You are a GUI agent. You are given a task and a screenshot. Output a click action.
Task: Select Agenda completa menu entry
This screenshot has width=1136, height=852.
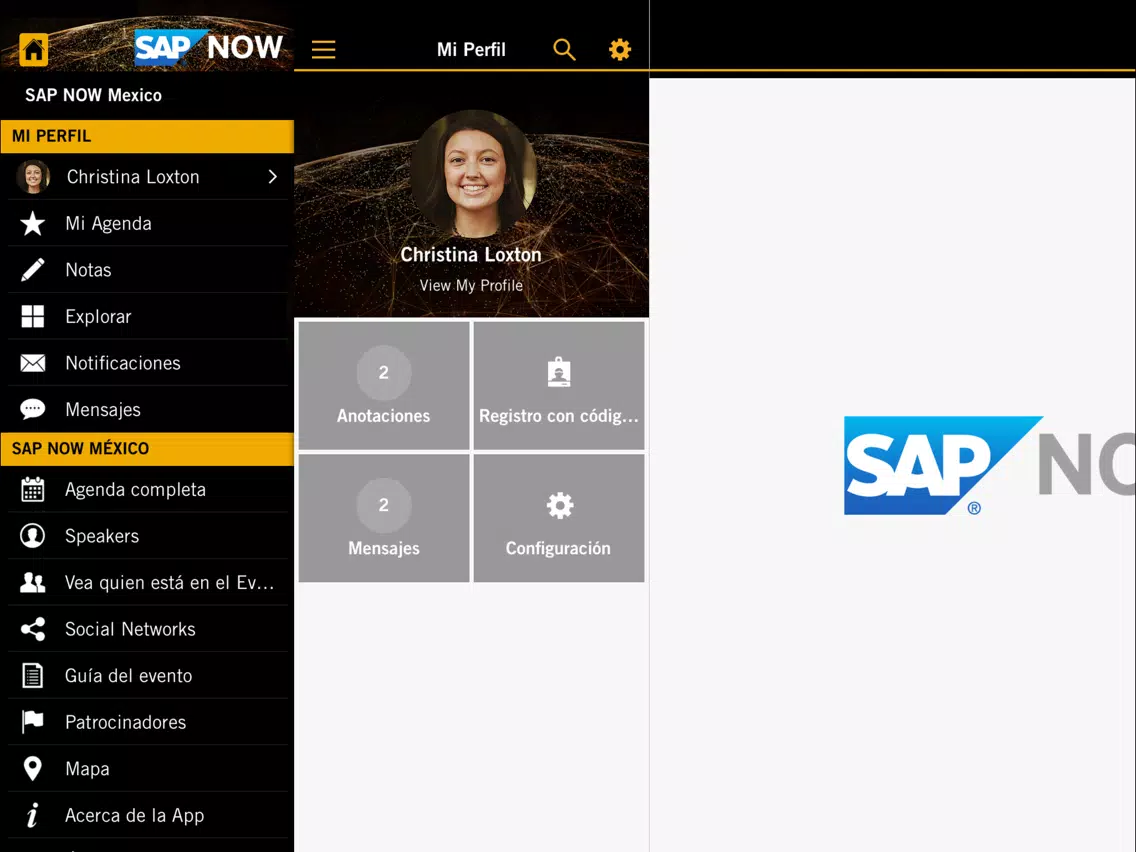tap(147, 490)
